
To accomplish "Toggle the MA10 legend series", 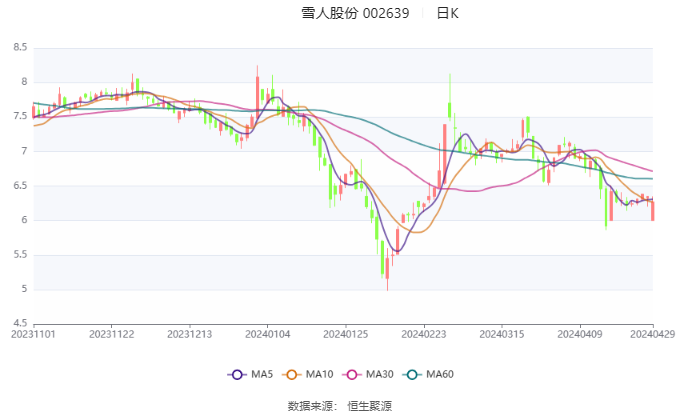I will [307, 374].
